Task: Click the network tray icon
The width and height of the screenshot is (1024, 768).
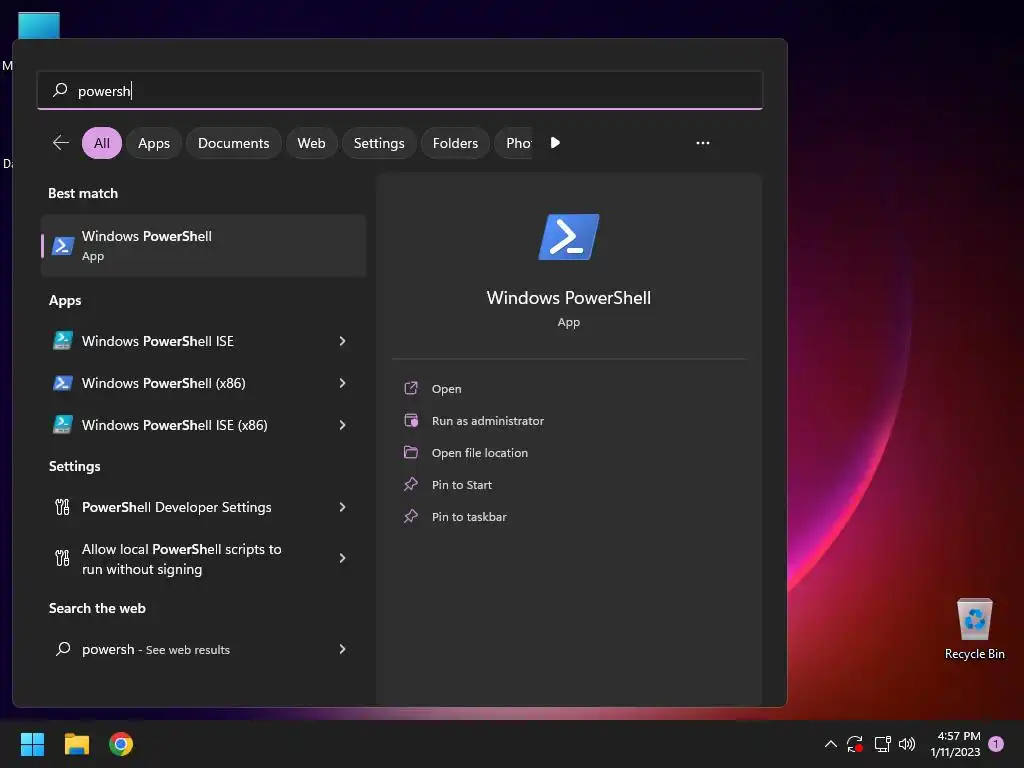Action: pyautogui.click(x=882, y=744)
